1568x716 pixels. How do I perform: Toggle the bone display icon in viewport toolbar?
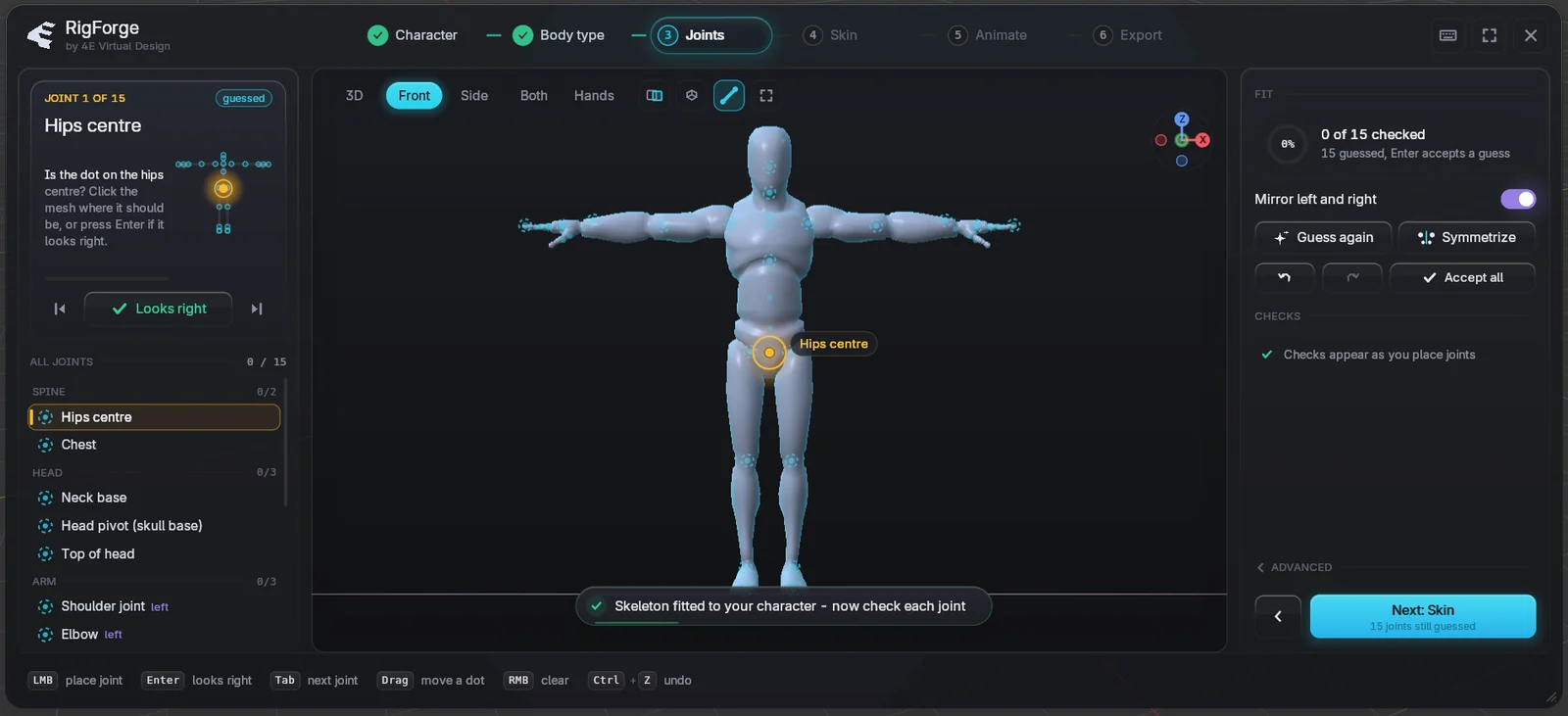729,95
